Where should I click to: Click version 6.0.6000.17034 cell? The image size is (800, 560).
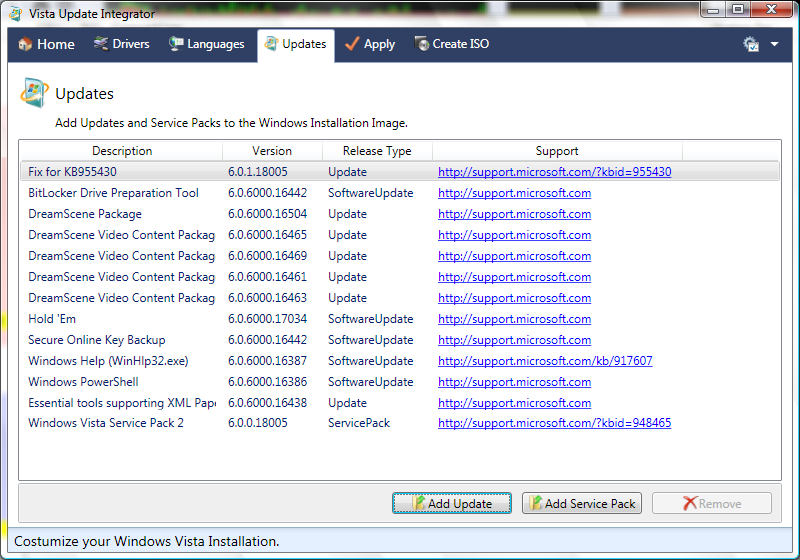267,319
